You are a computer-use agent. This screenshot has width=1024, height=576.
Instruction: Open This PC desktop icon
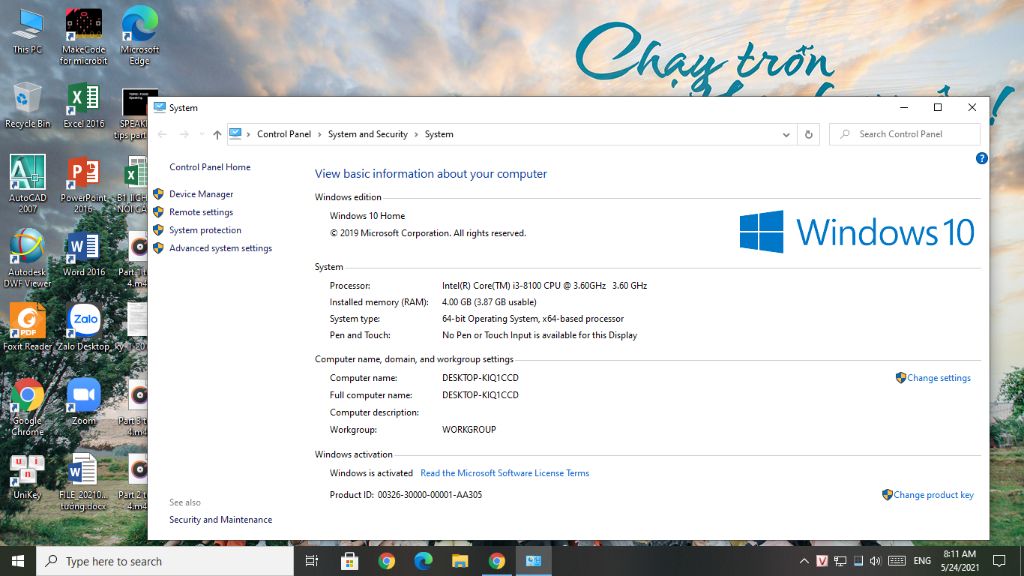pos(27,31)
